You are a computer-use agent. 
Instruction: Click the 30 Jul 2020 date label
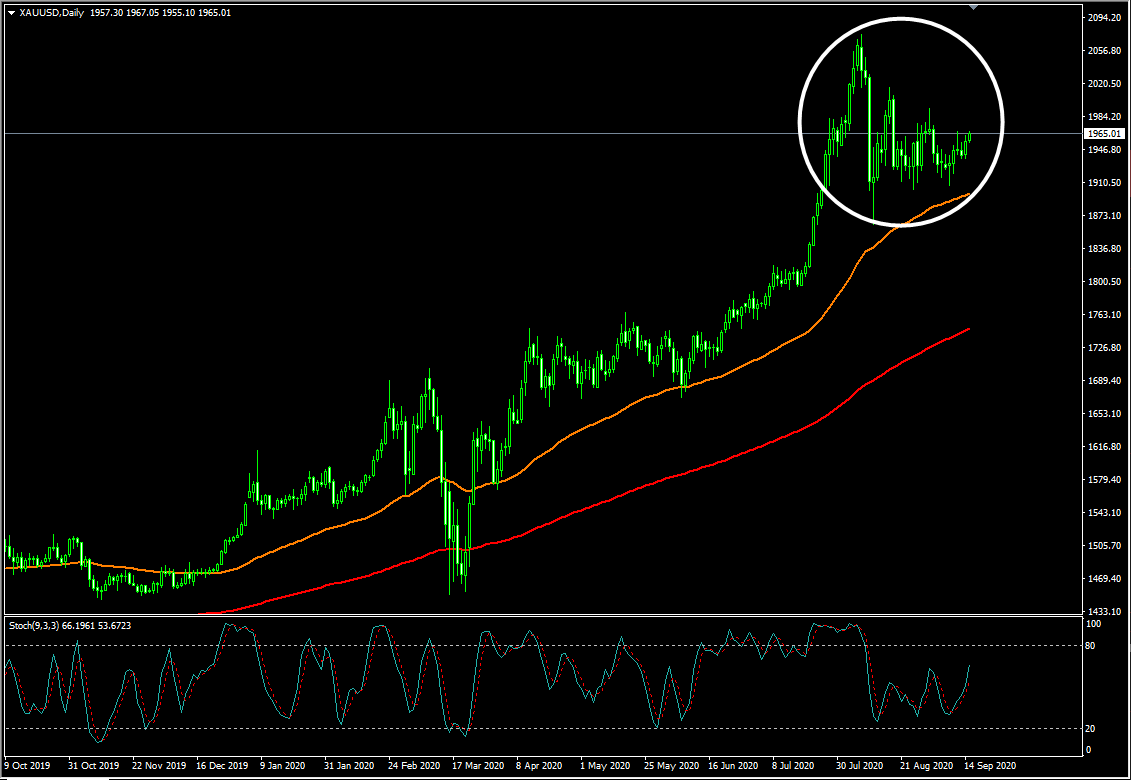tap(860, 765)
